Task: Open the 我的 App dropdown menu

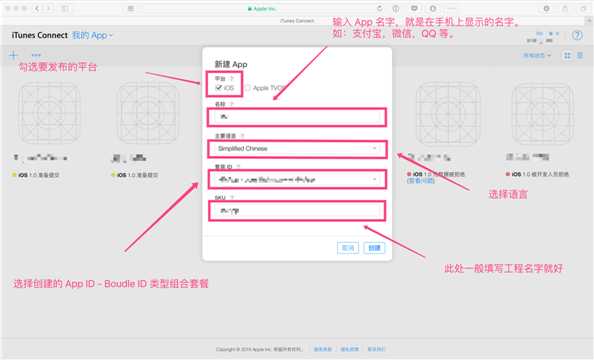Action: 92,35
